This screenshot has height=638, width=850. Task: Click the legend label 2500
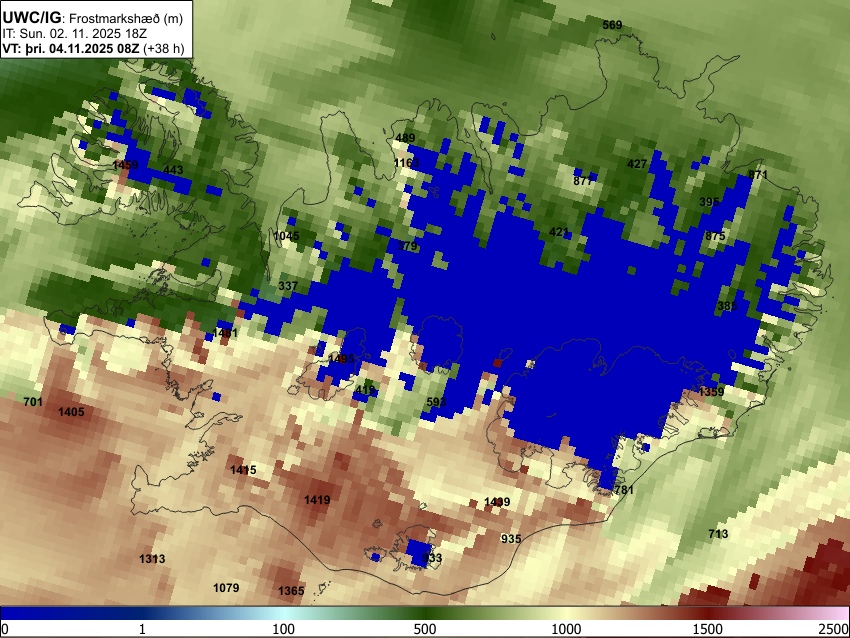(x=834, y=629)
